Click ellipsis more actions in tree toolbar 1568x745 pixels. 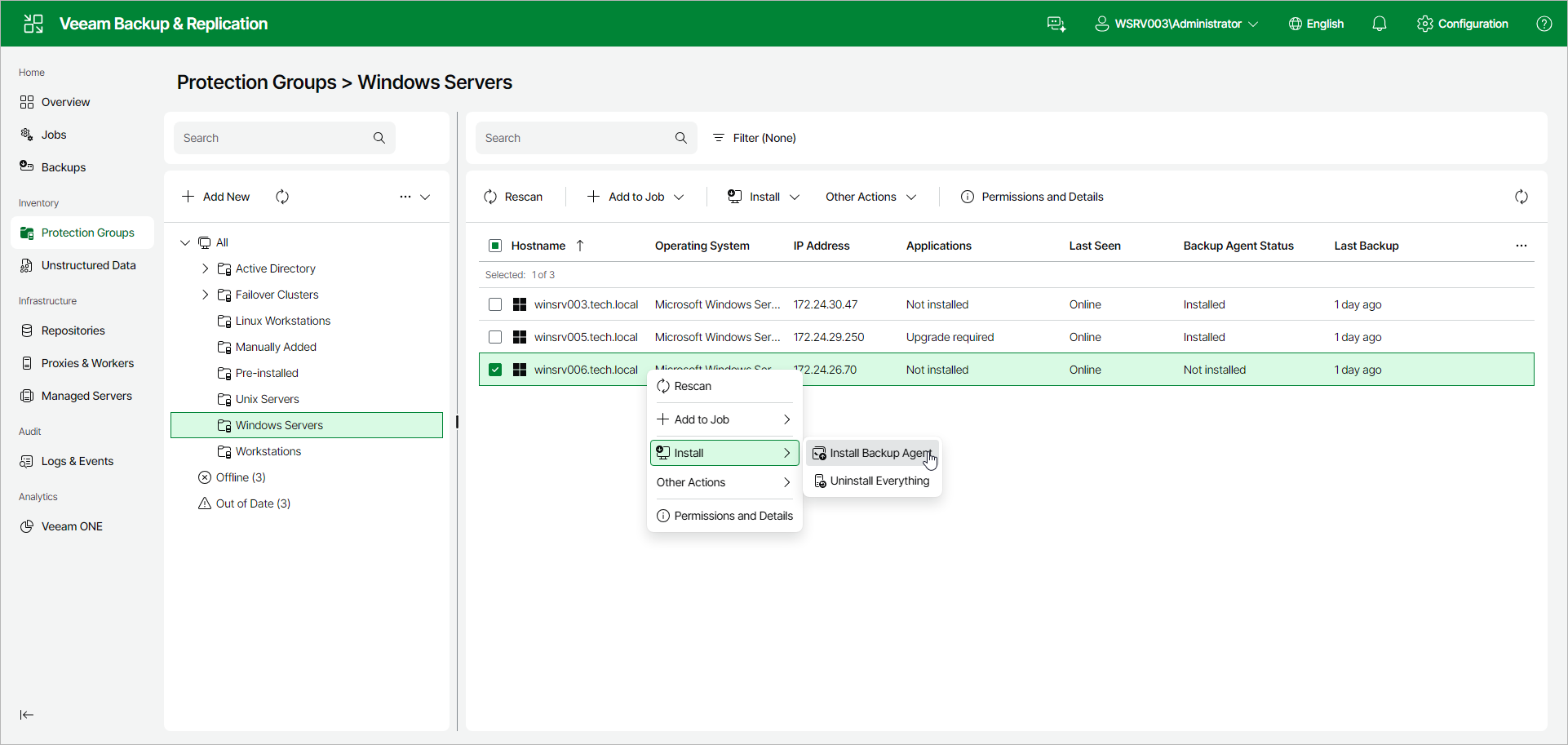(405, 197)
